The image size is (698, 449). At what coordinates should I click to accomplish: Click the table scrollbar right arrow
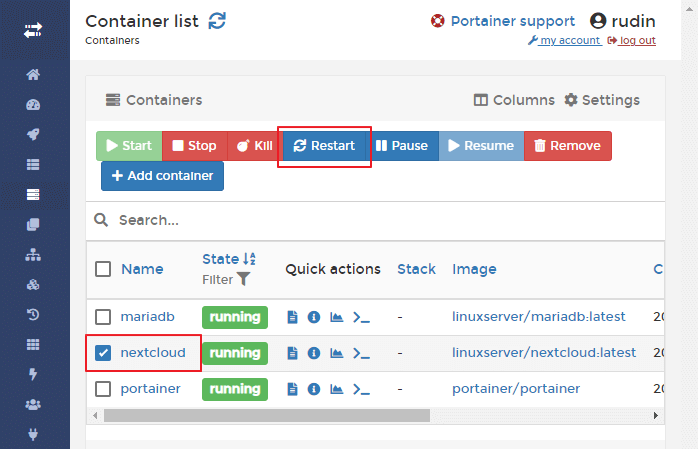click(655, 416)
